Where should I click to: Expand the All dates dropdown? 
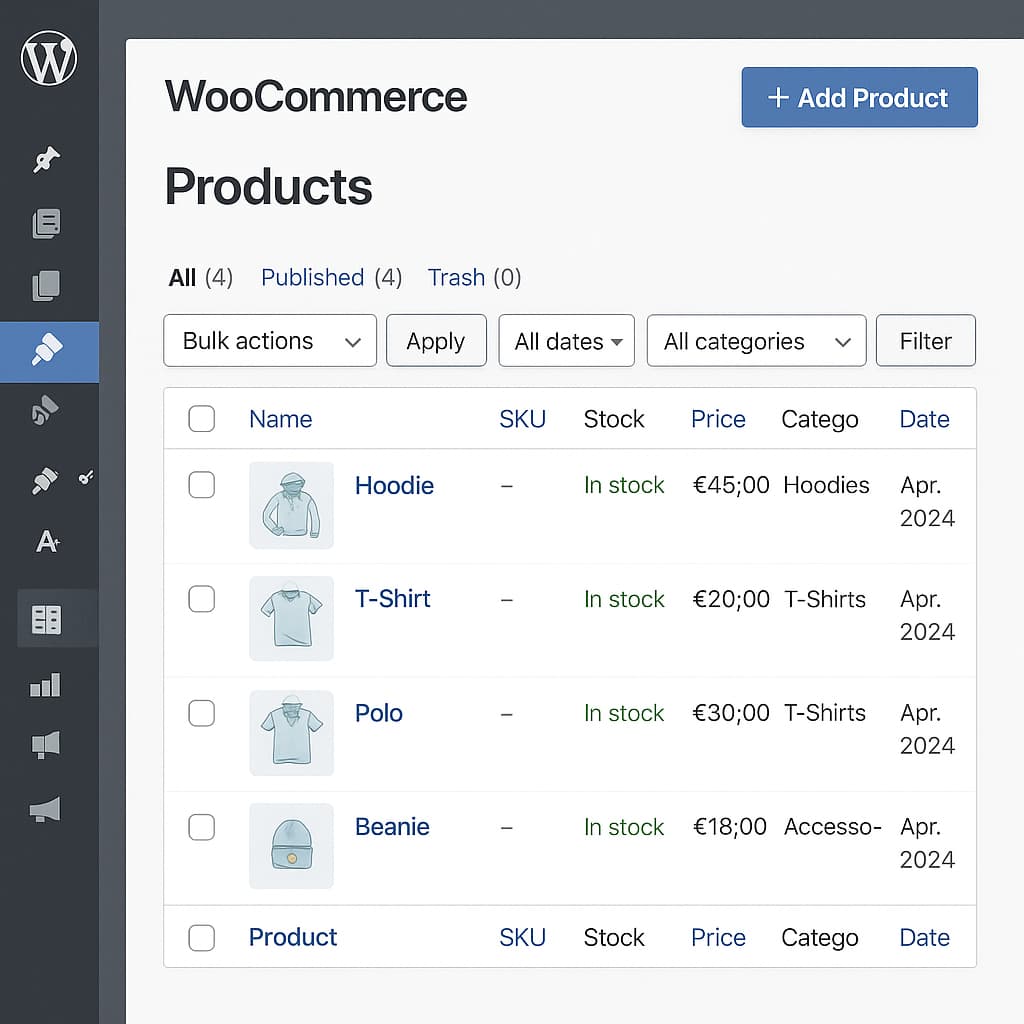click(566, 341)
